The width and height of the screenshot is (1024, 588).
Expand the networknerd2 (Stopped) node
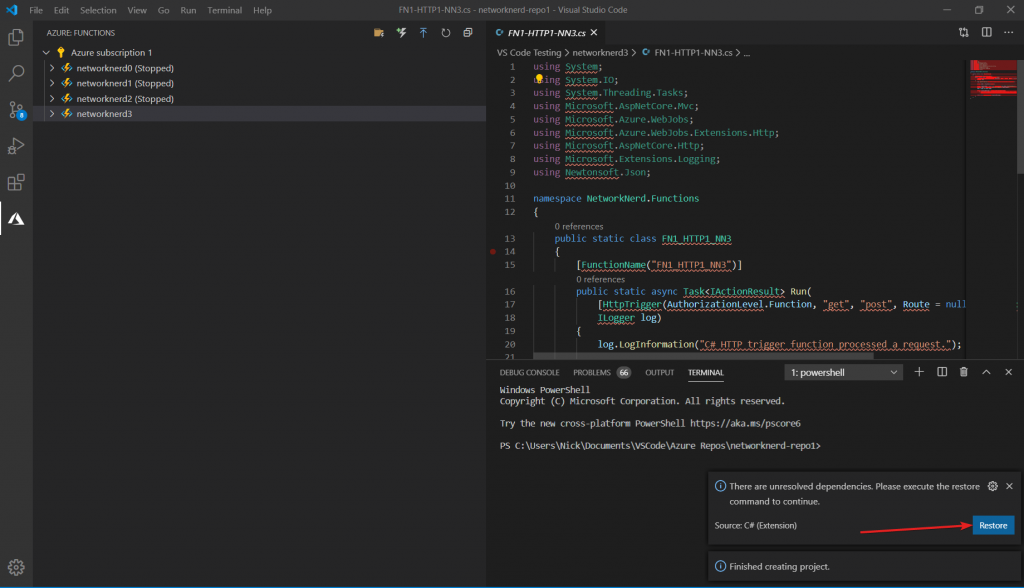(52, 99)
